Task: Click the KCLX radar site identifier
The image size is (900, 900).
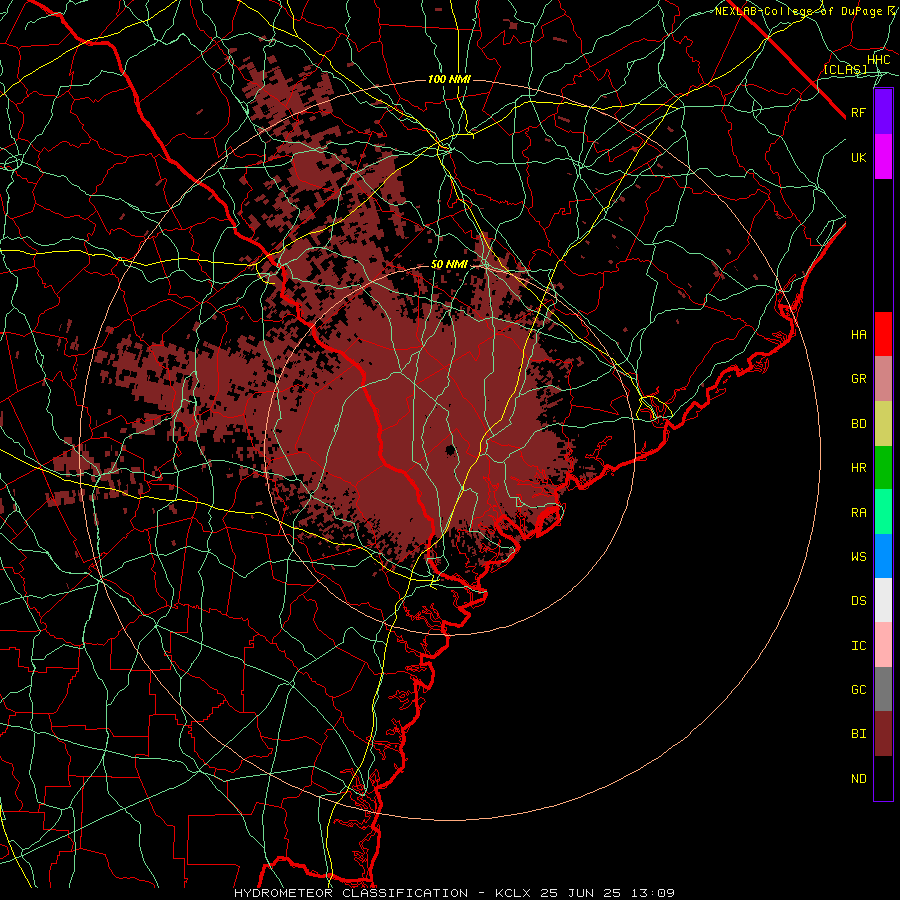Action: [x=513, y=893]
